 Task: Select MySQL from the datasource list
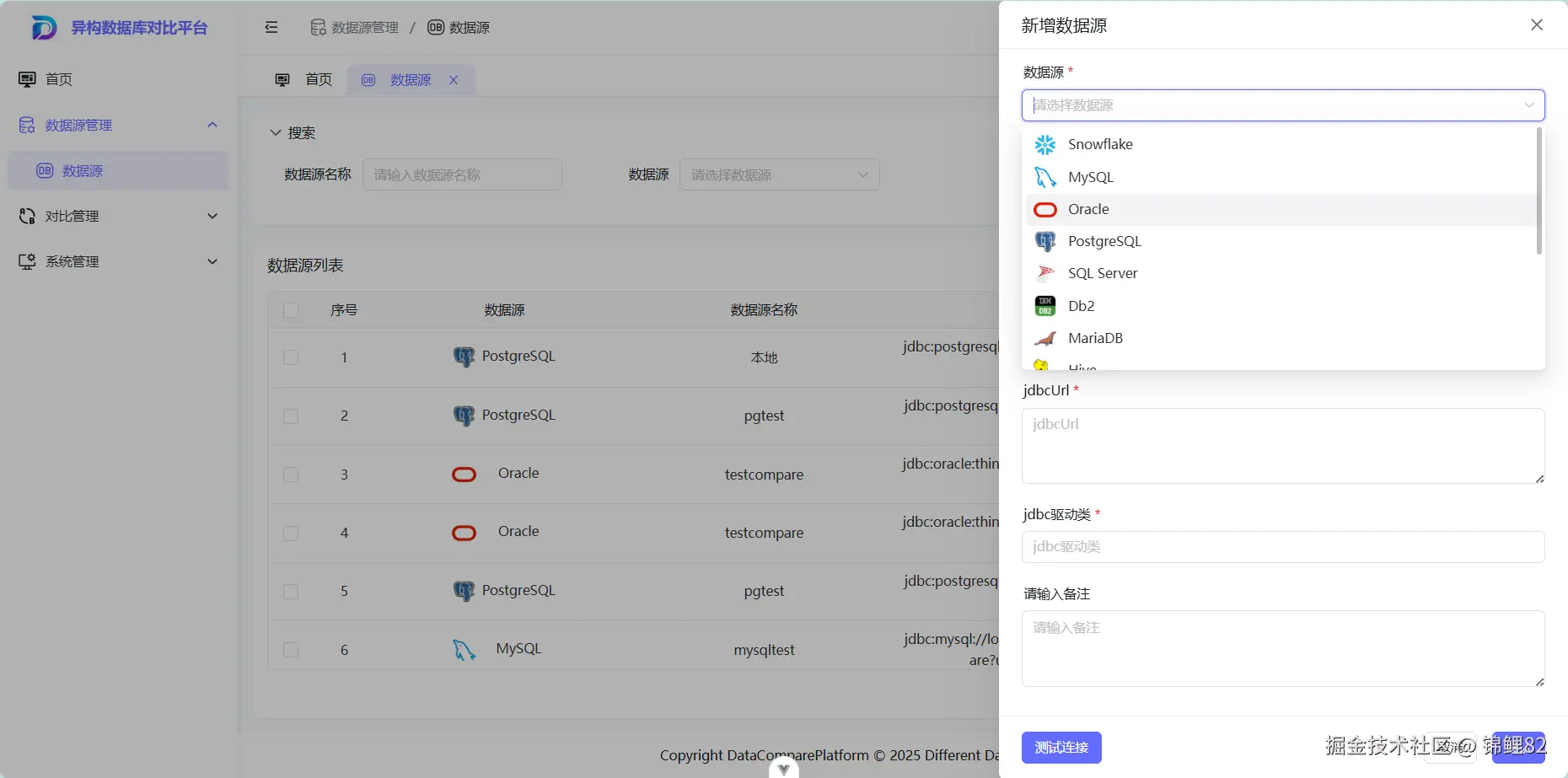(1280, 177)
